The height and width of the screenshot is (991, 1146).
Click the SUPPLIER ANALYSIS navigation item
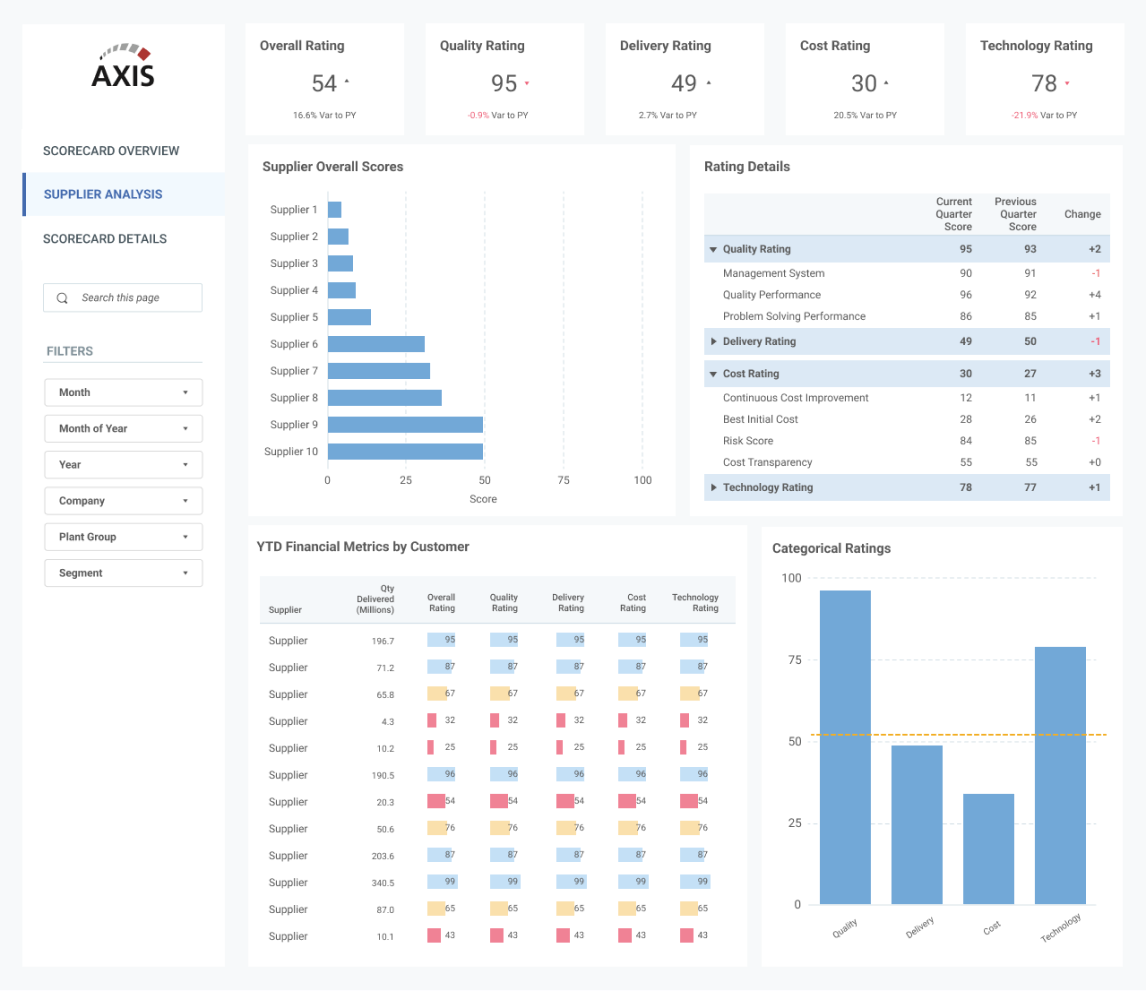pos(105,194)
